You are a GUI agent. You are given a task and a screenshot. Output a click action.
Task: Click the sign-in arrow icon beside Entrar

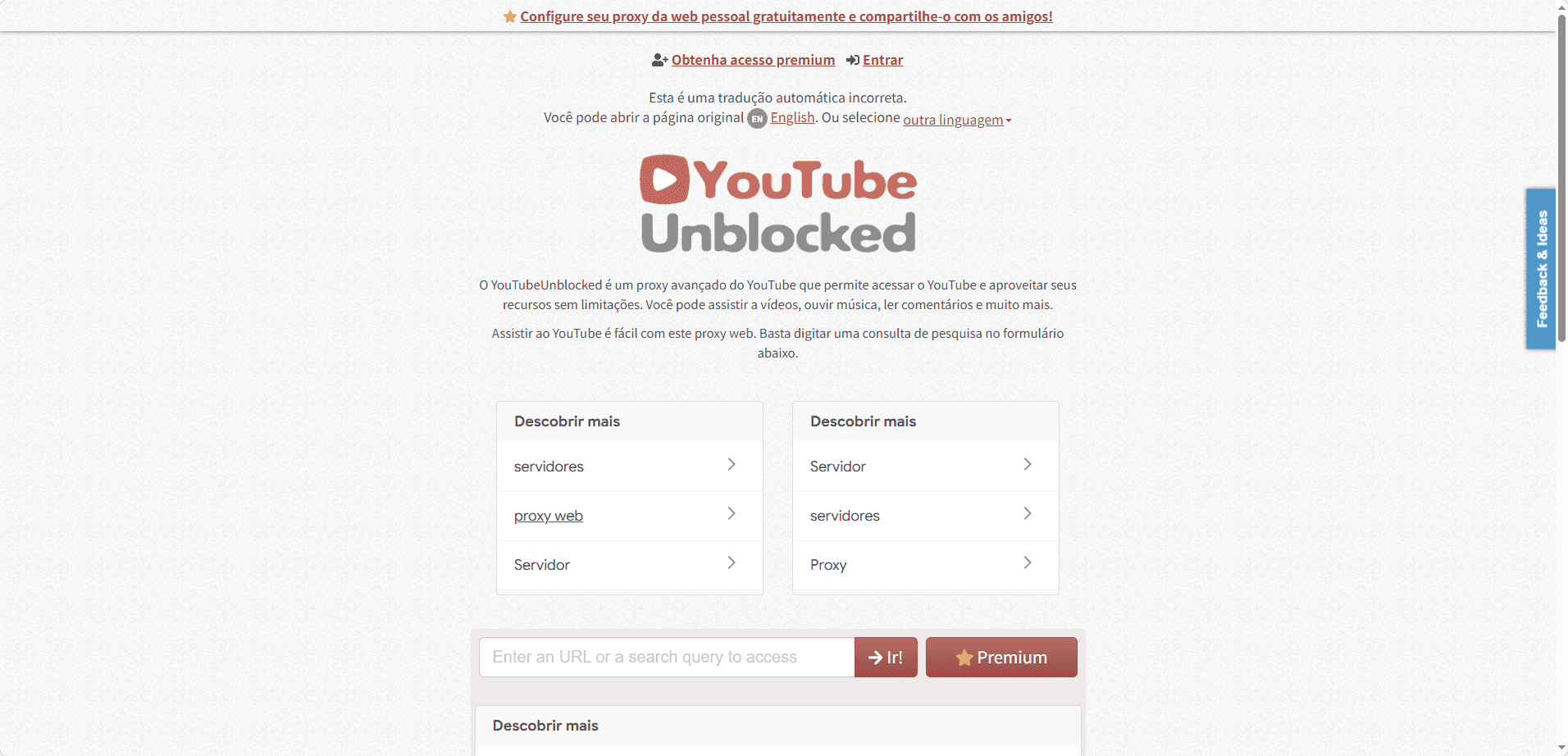(x=853, y=60)
